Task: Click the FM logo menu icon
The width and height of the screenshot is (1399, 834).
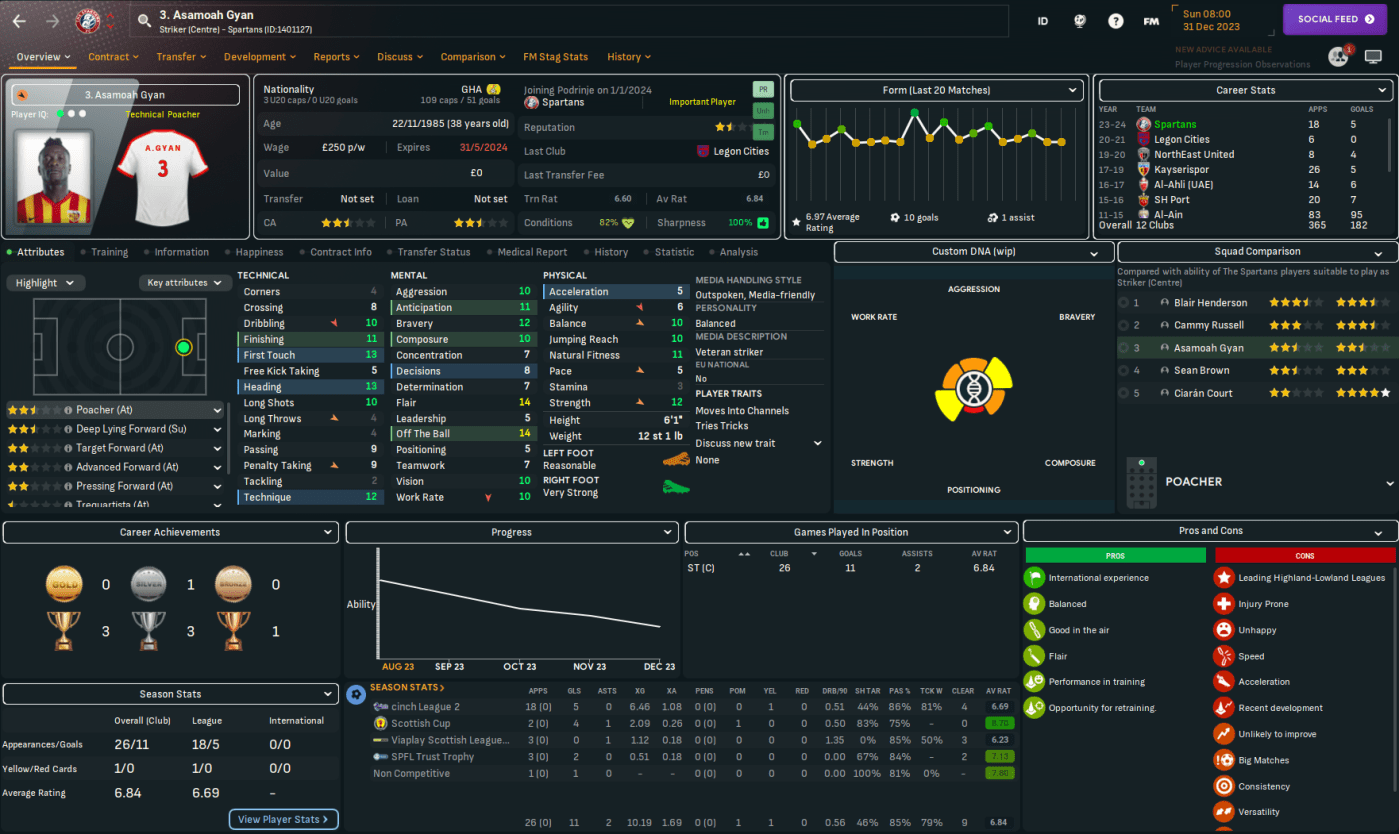Action: tap(1151, 21)
